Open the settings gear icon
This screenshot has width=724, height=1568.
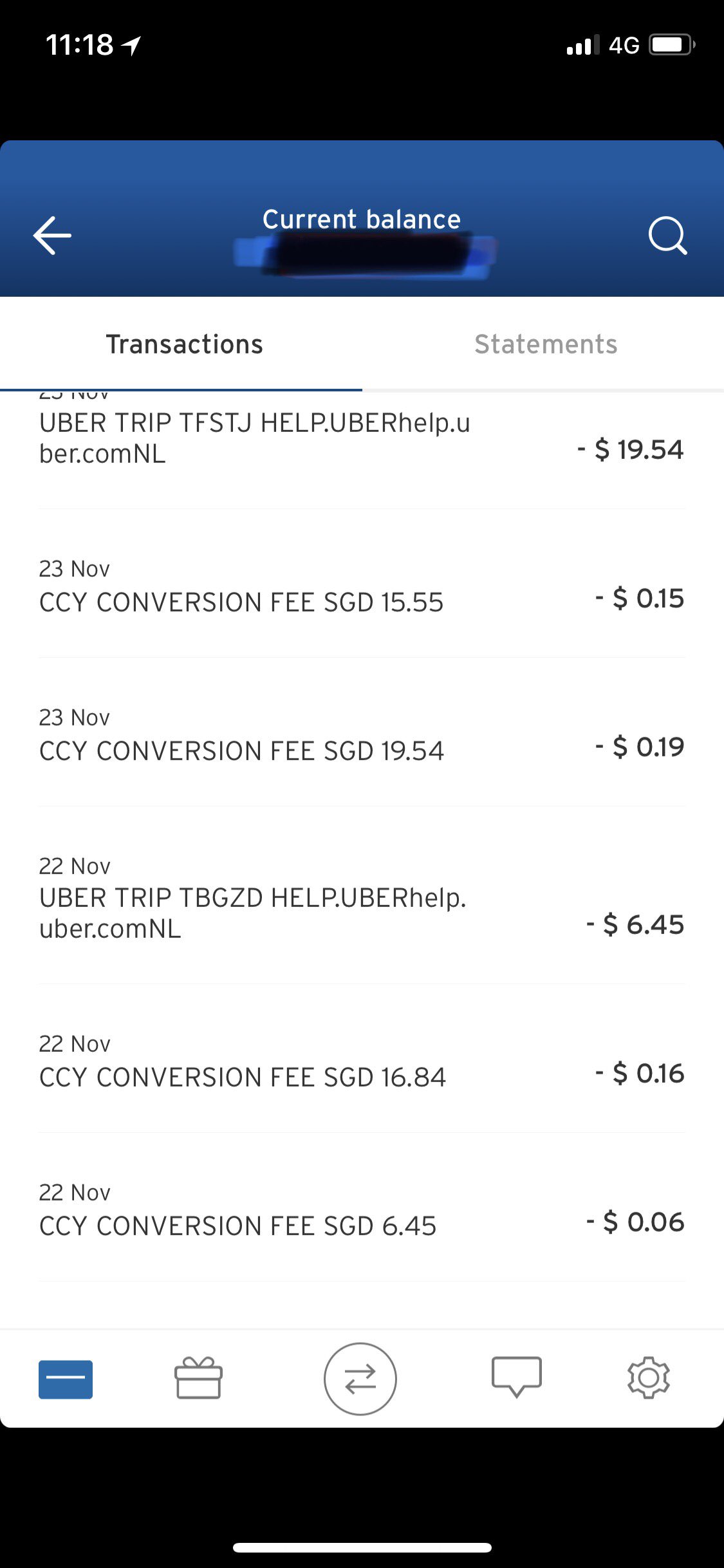[648, 1377]
